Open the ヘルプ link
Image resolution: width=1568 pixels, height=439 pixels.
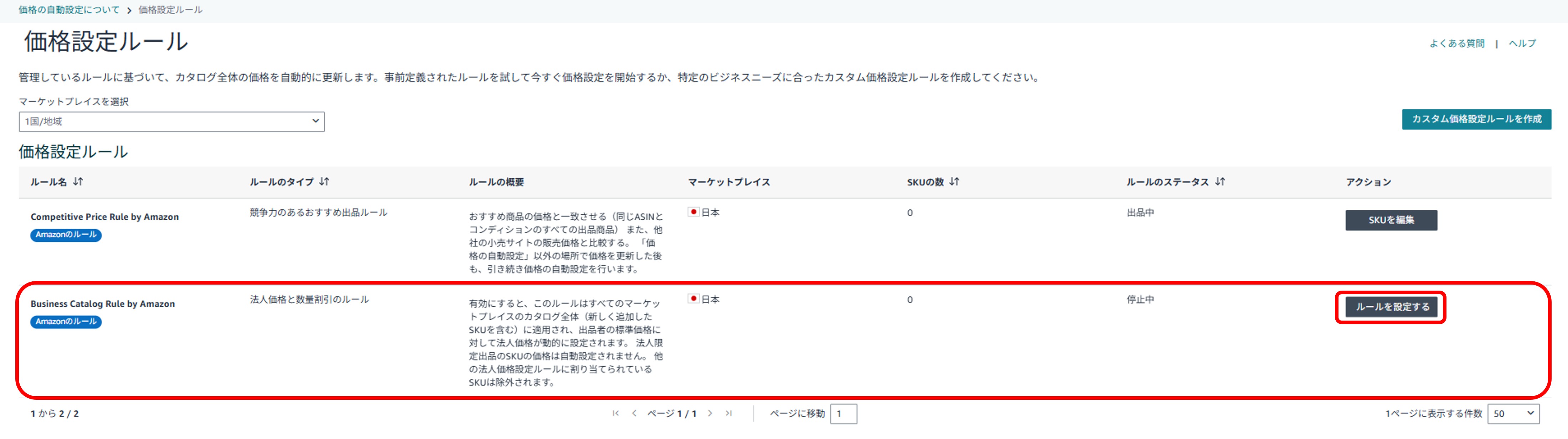tap(1522, 43)
